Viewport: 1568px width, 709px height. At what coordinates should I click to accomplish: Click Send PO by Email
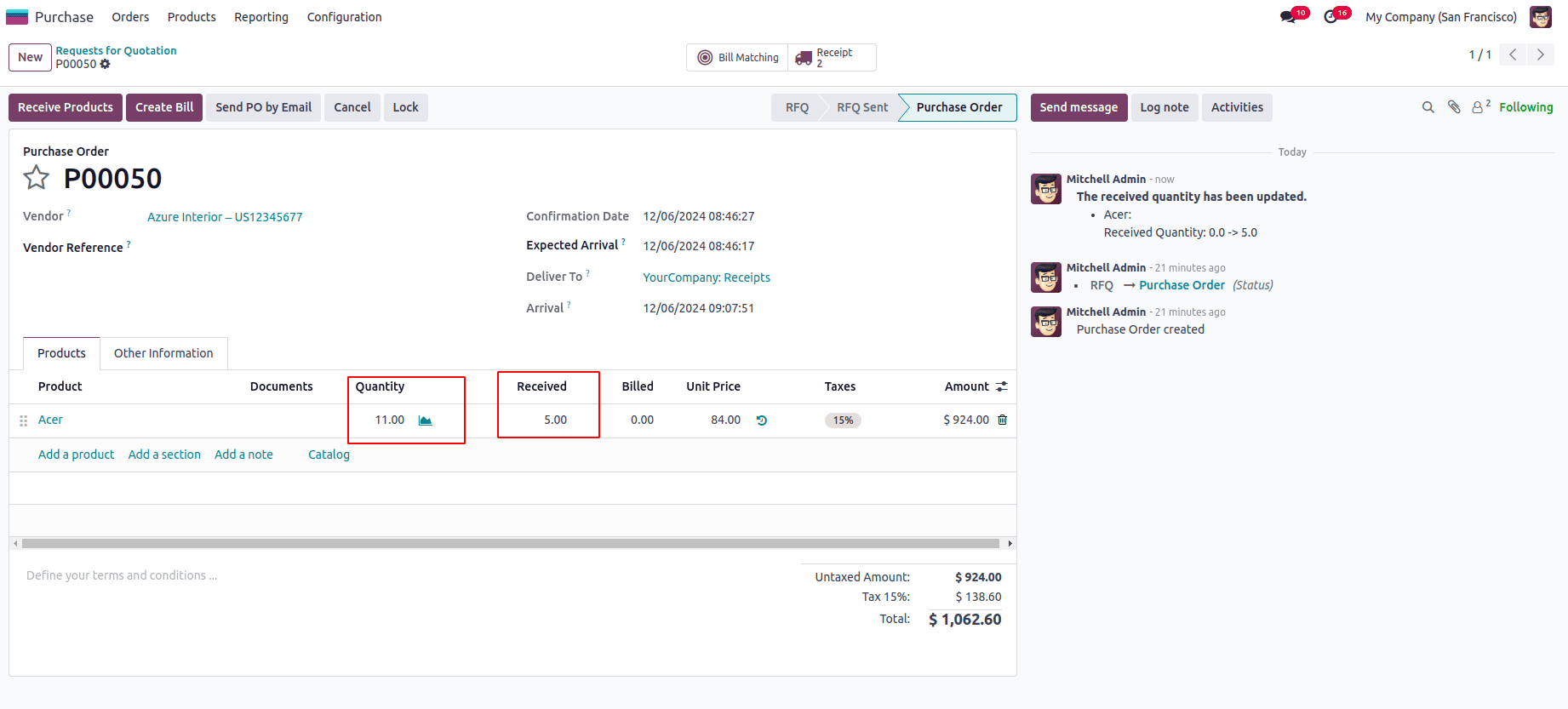(263, 107)
